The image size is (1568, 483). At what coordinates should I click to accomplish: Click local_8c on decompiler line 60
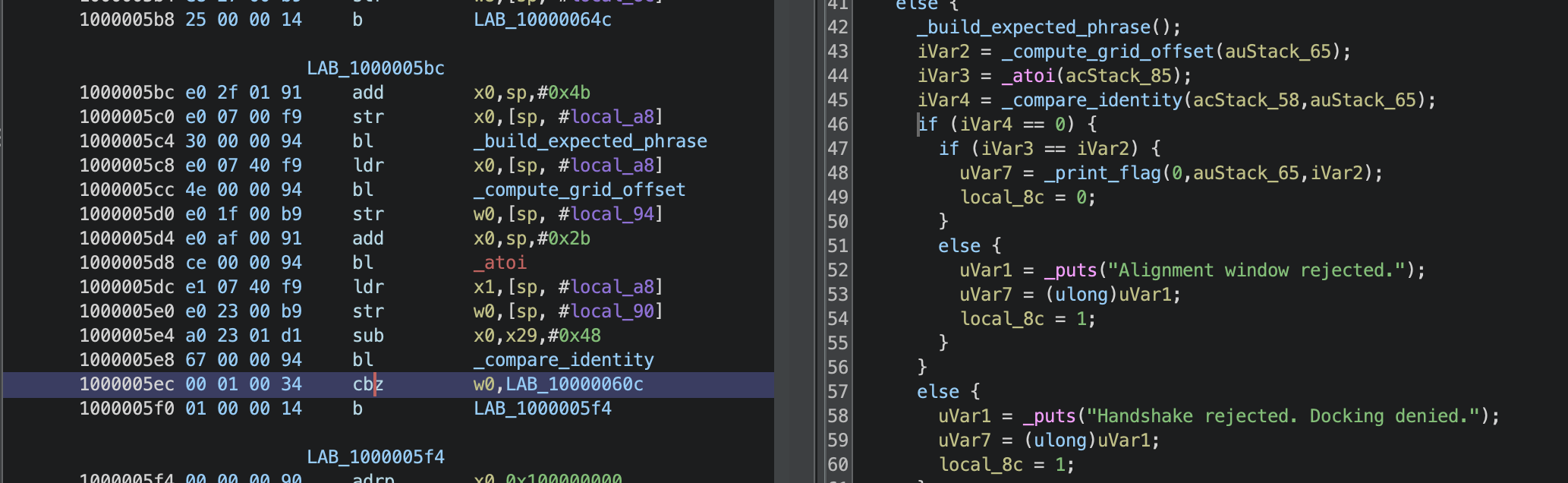981,465
